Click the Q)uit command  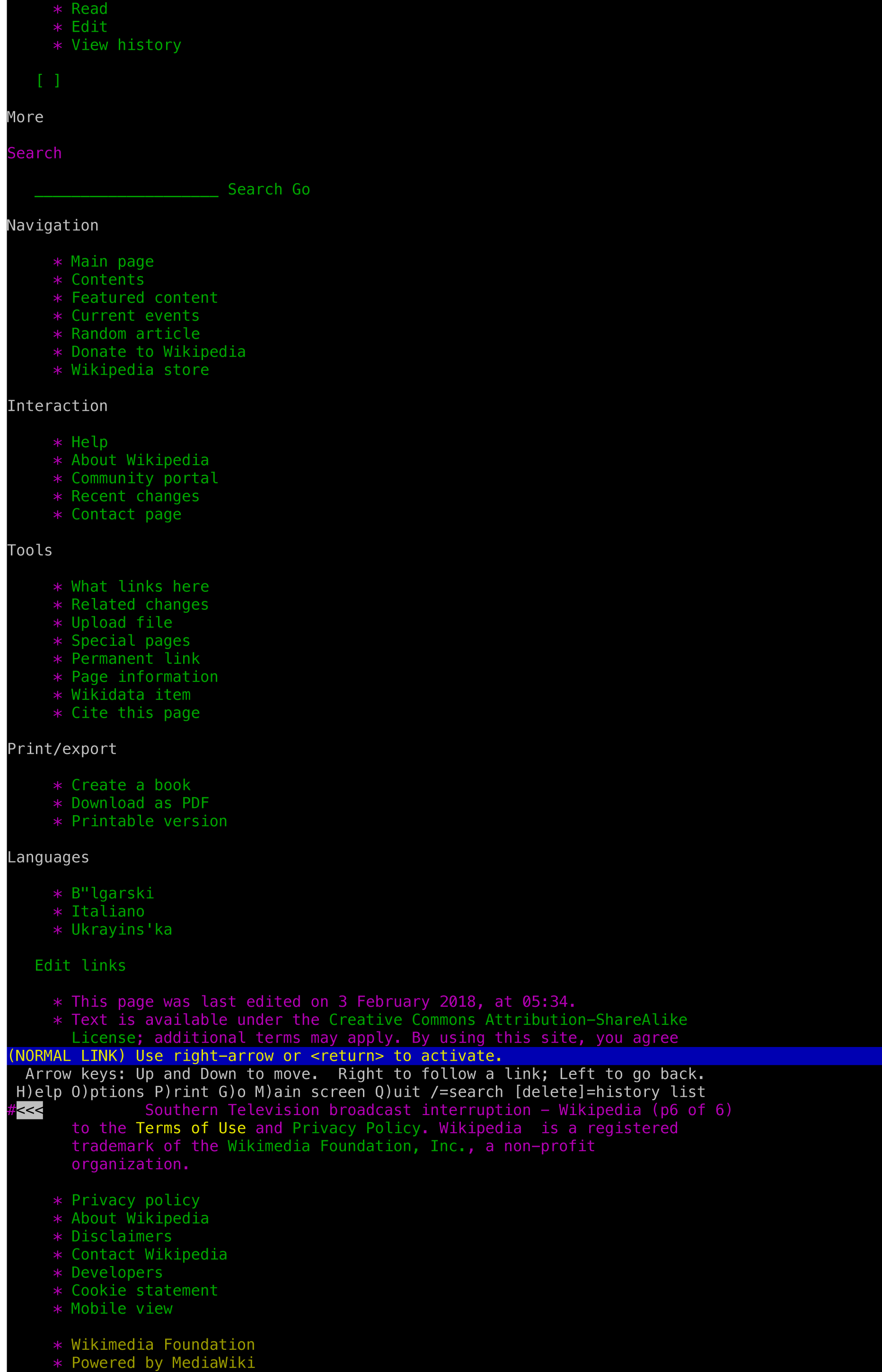click(x=398, y=1092)
